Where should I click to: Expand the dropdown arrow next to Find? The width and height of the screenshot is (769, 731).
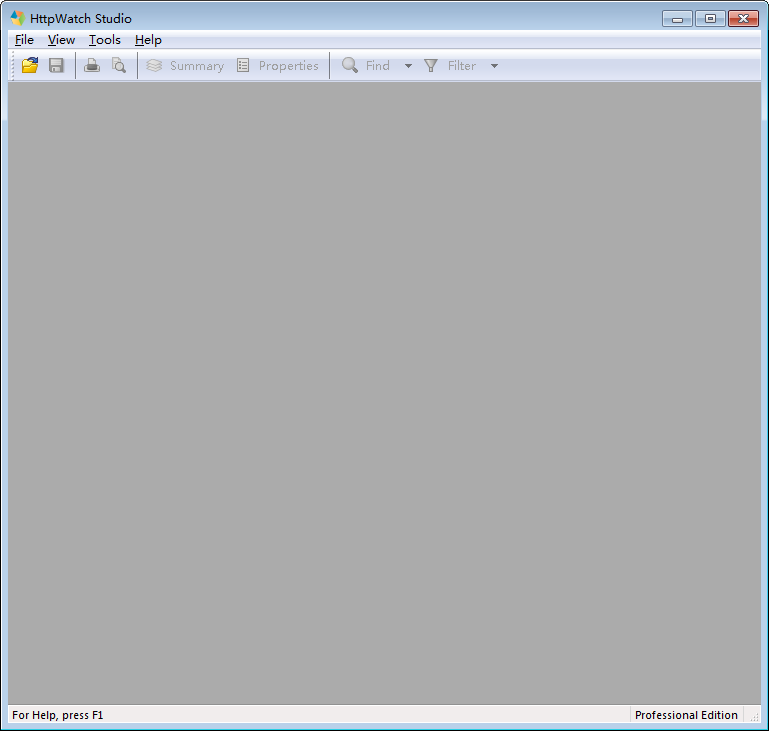tap(408, 66)
